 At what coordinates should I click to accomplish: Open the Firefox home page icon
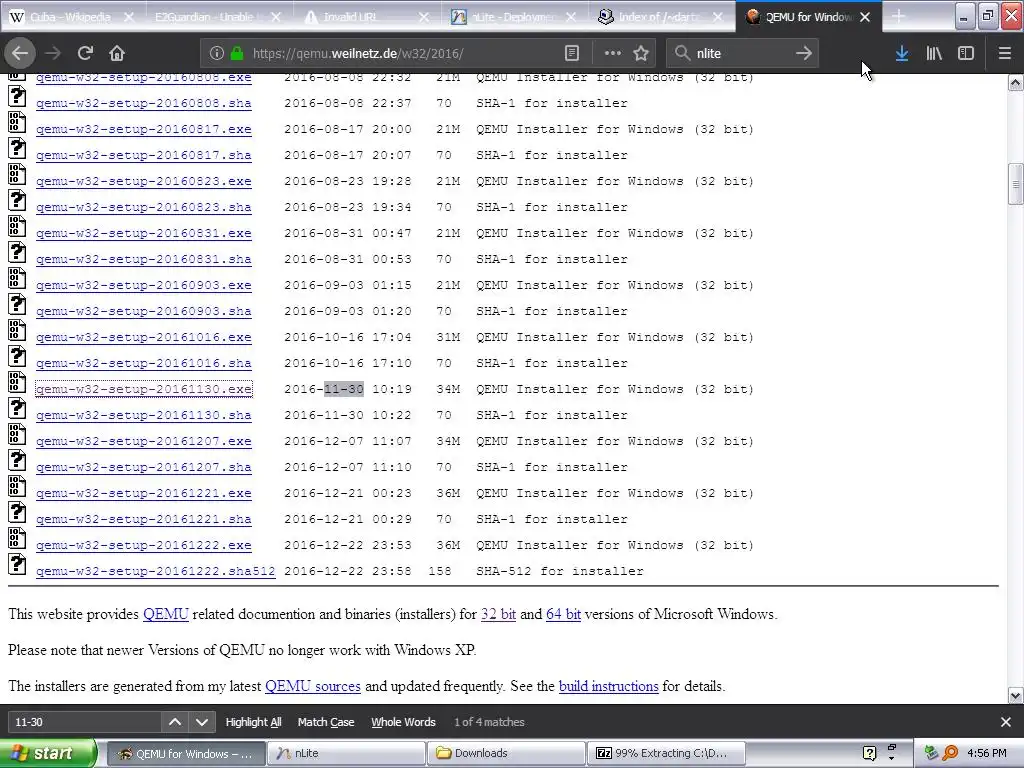pyautogui.click(x=117, y=53)
